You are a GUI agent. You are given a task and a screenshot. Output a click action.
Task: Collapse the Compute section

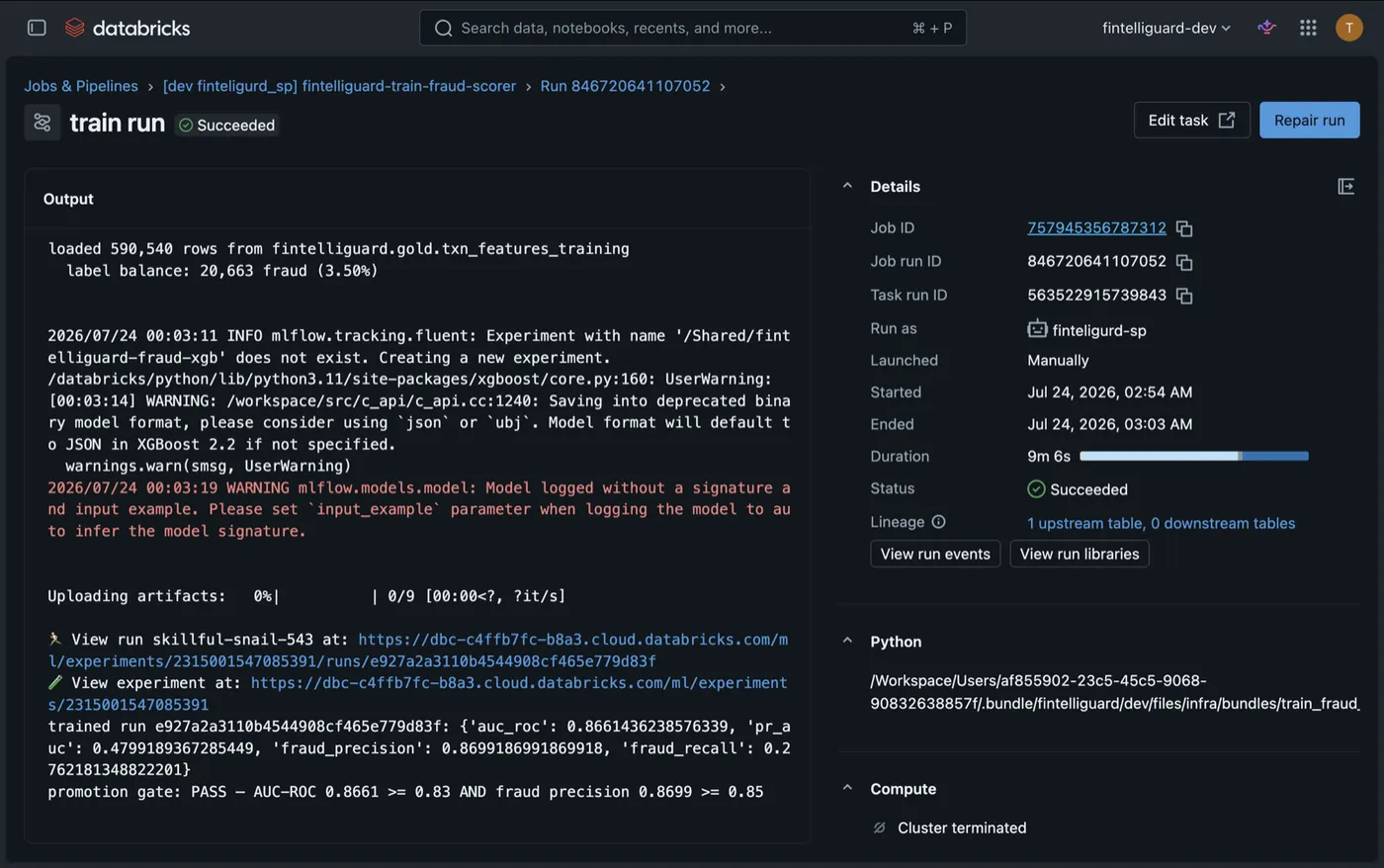(847, 788)
